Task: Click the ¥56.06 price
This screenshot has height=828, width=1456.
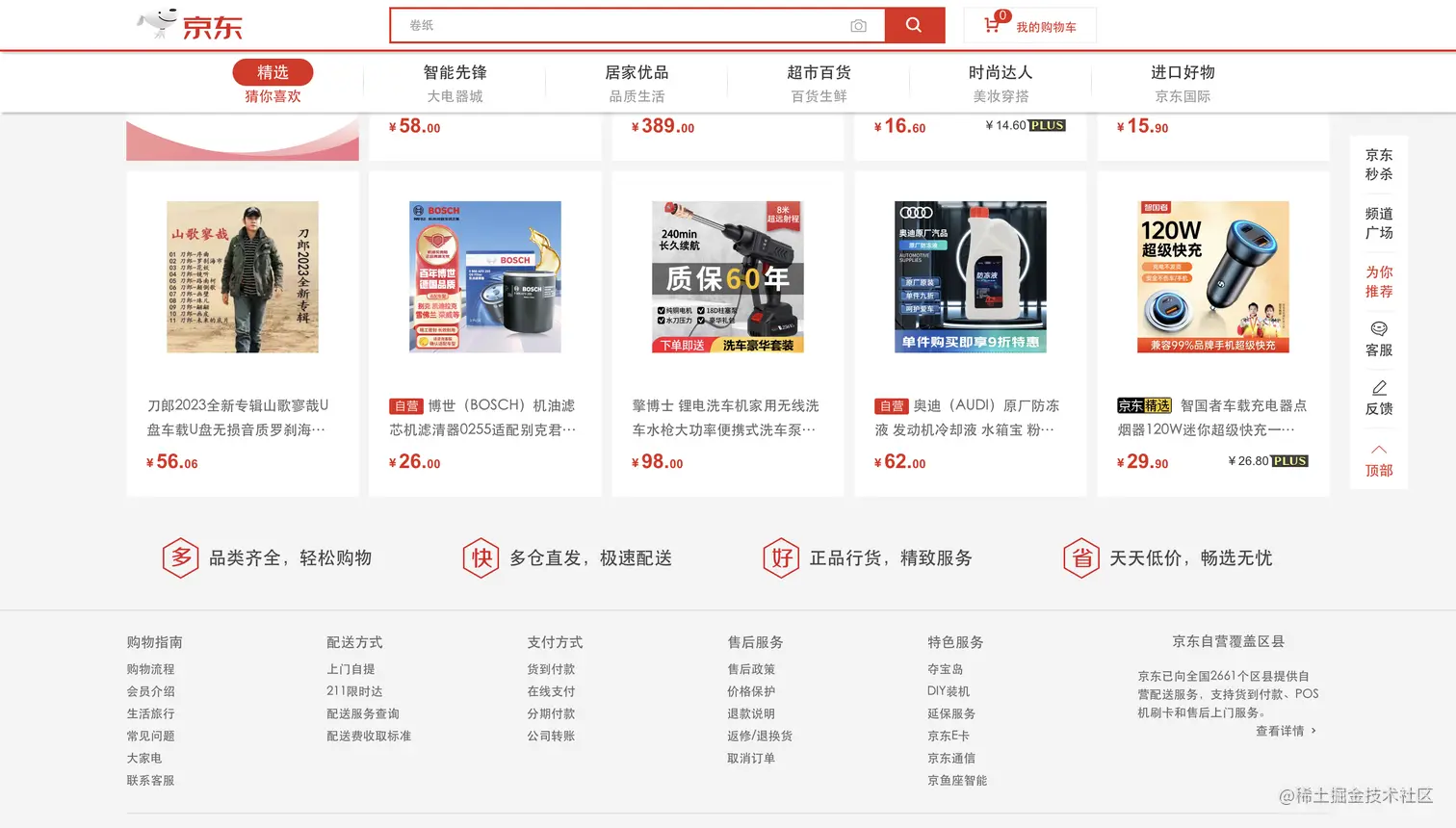Action: click(172, 462)
